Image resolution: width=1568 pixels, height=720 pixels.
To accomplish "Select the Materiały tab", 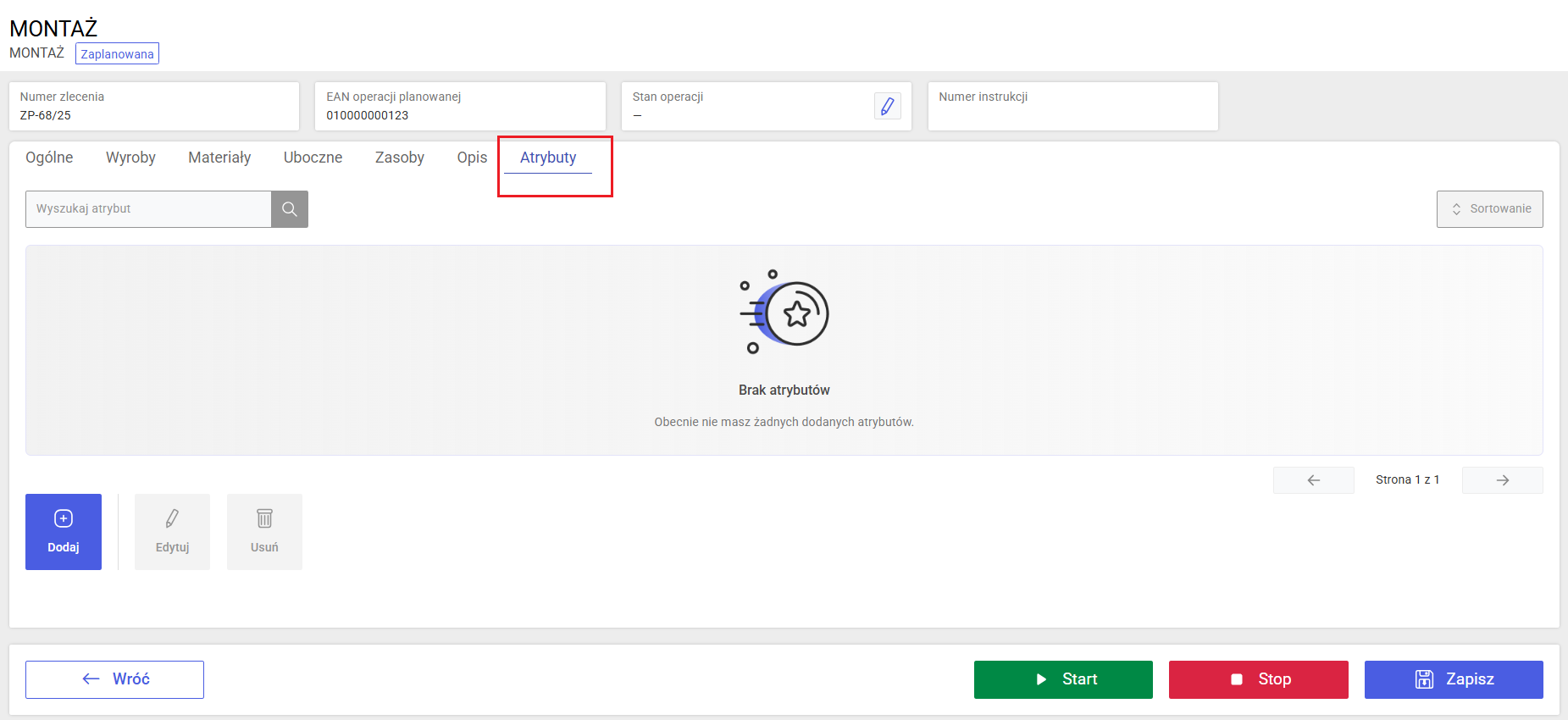I will (219, 158).
